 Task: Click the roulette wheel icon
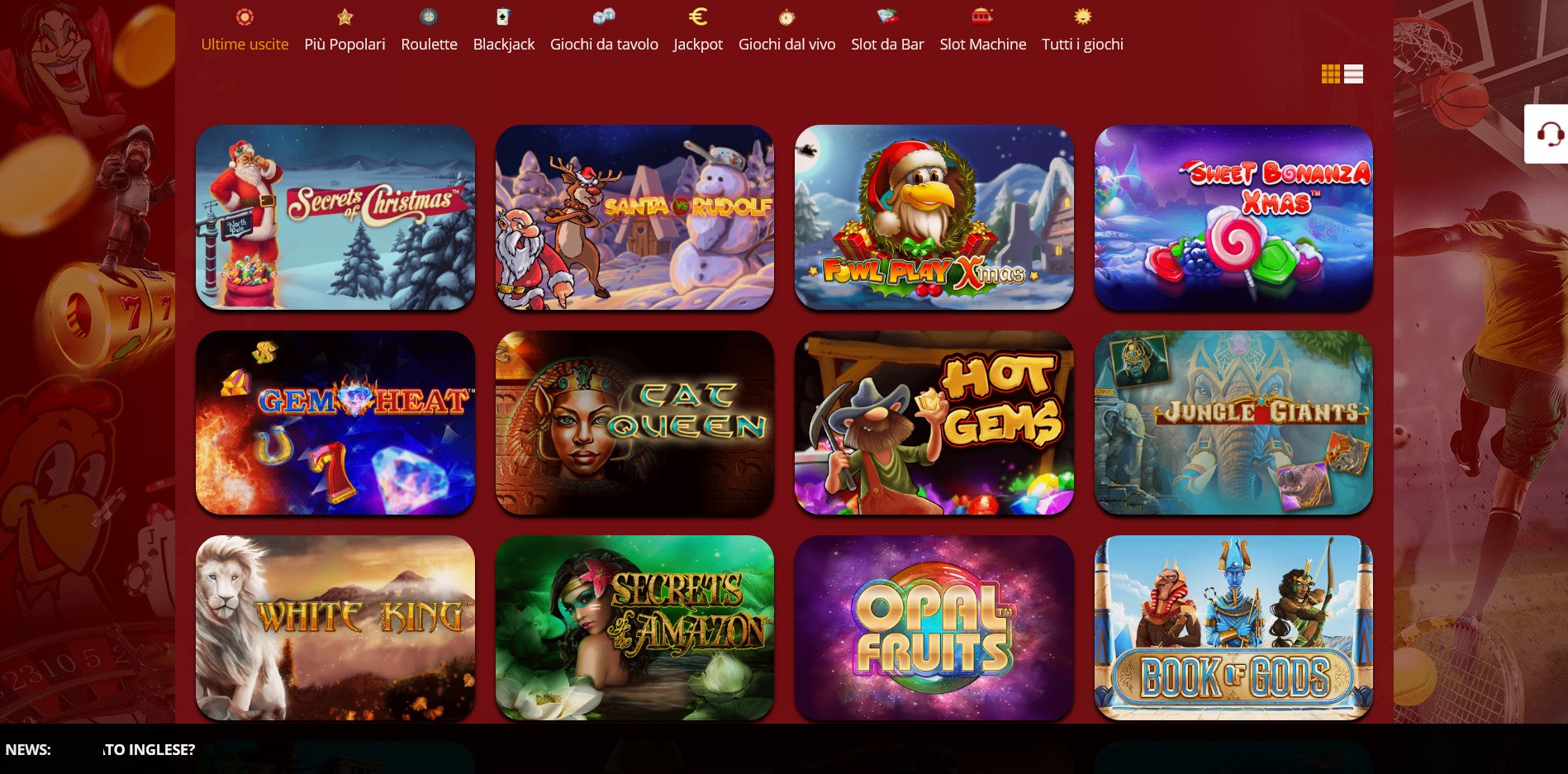pyautogui.click(x=429, y=17)
